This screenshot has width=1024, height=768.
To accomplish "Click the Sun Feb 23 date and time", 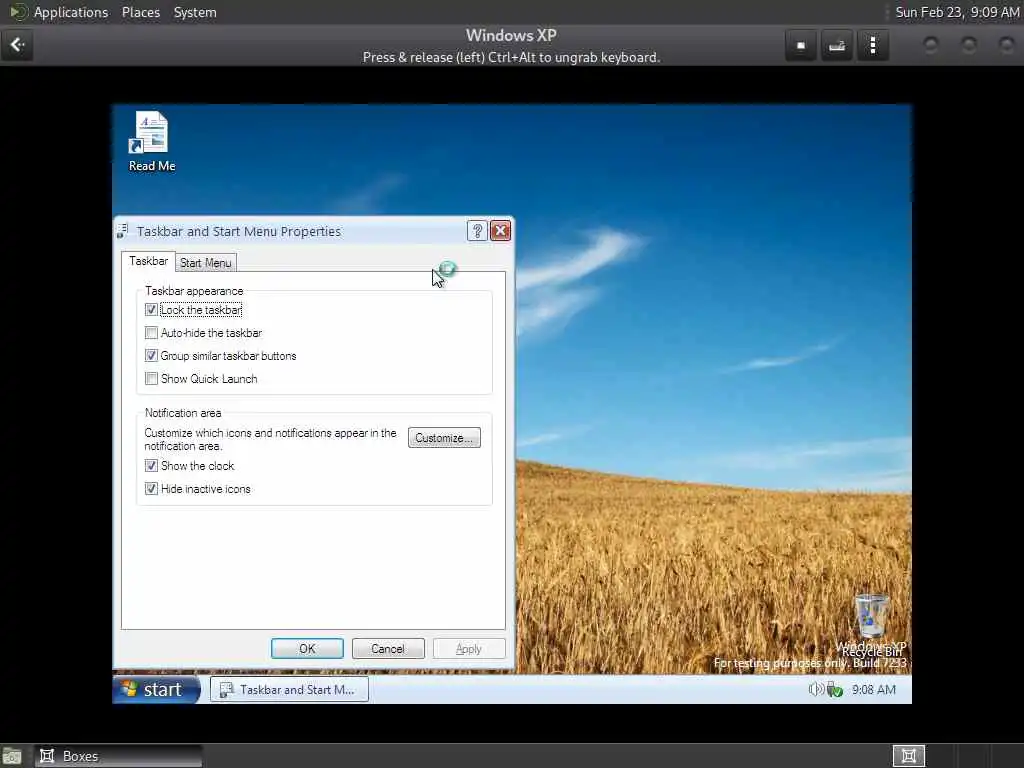I will pos(957,12).
